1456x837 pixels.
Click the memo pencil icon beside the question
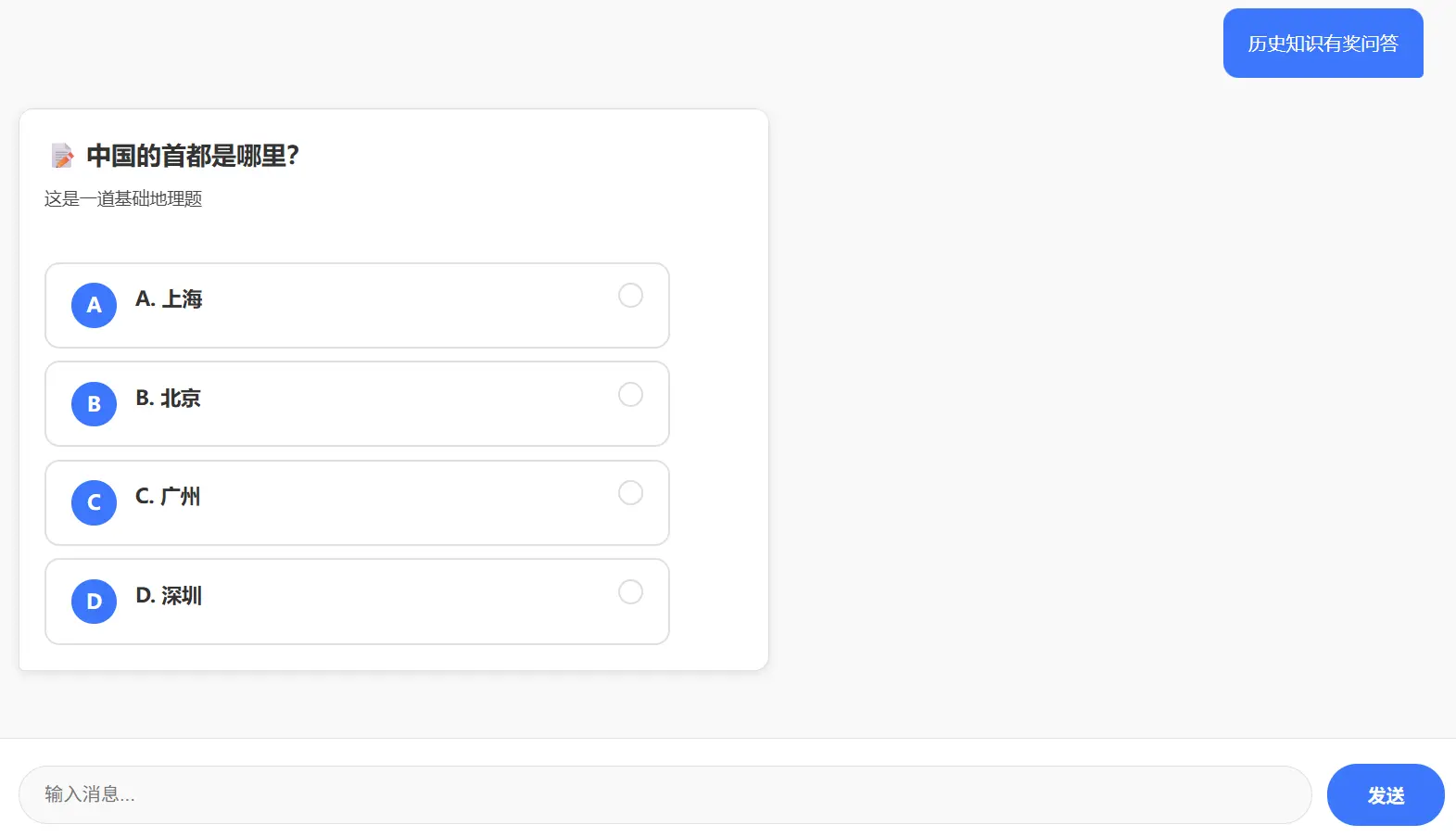[x=62, y=156]
